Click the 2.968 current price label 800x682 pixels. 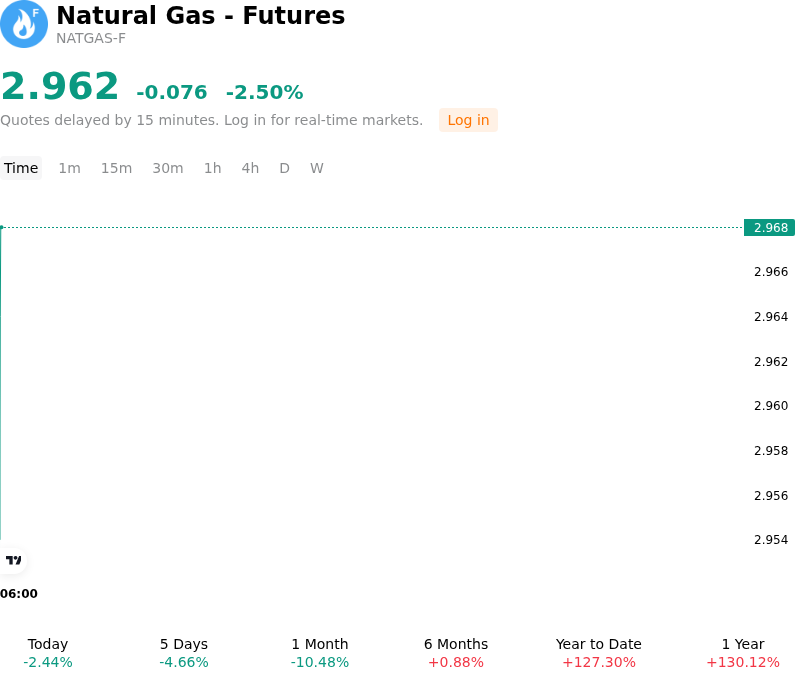769,228
